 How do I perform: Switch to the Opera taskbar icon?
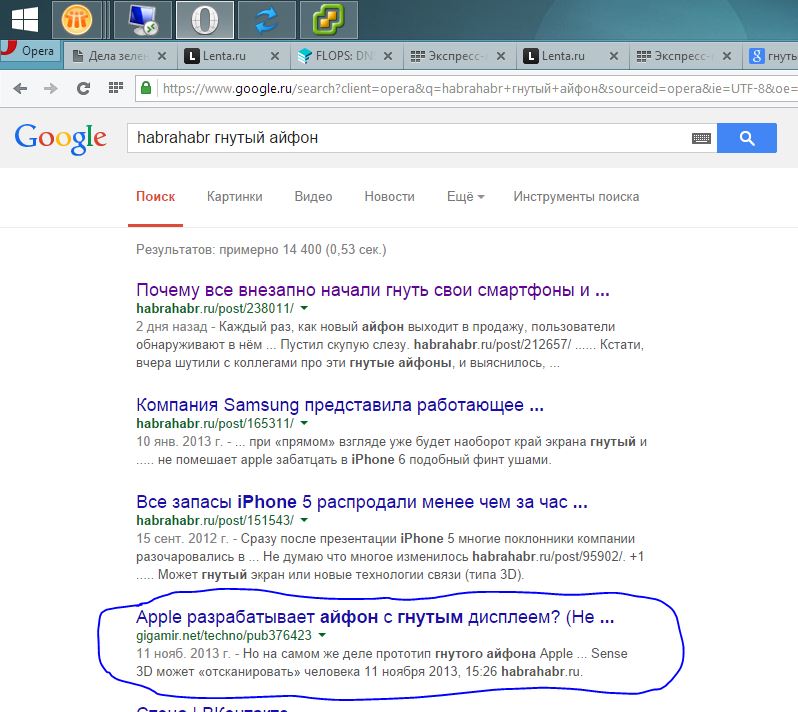(x=205, y=20)
